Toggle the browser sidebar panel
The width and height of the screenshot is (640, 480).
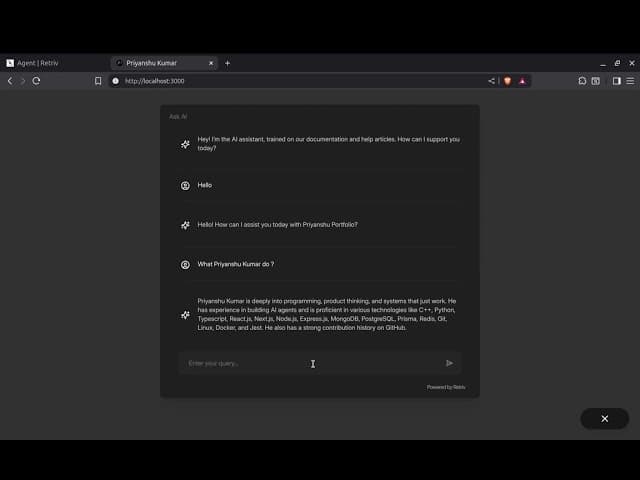(x=617, y=81)
